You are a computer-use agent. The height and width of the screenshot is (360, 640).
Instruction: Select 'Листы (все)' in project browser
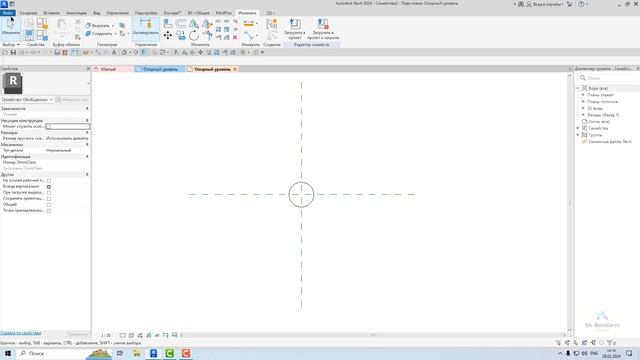(x=599, y=122)
